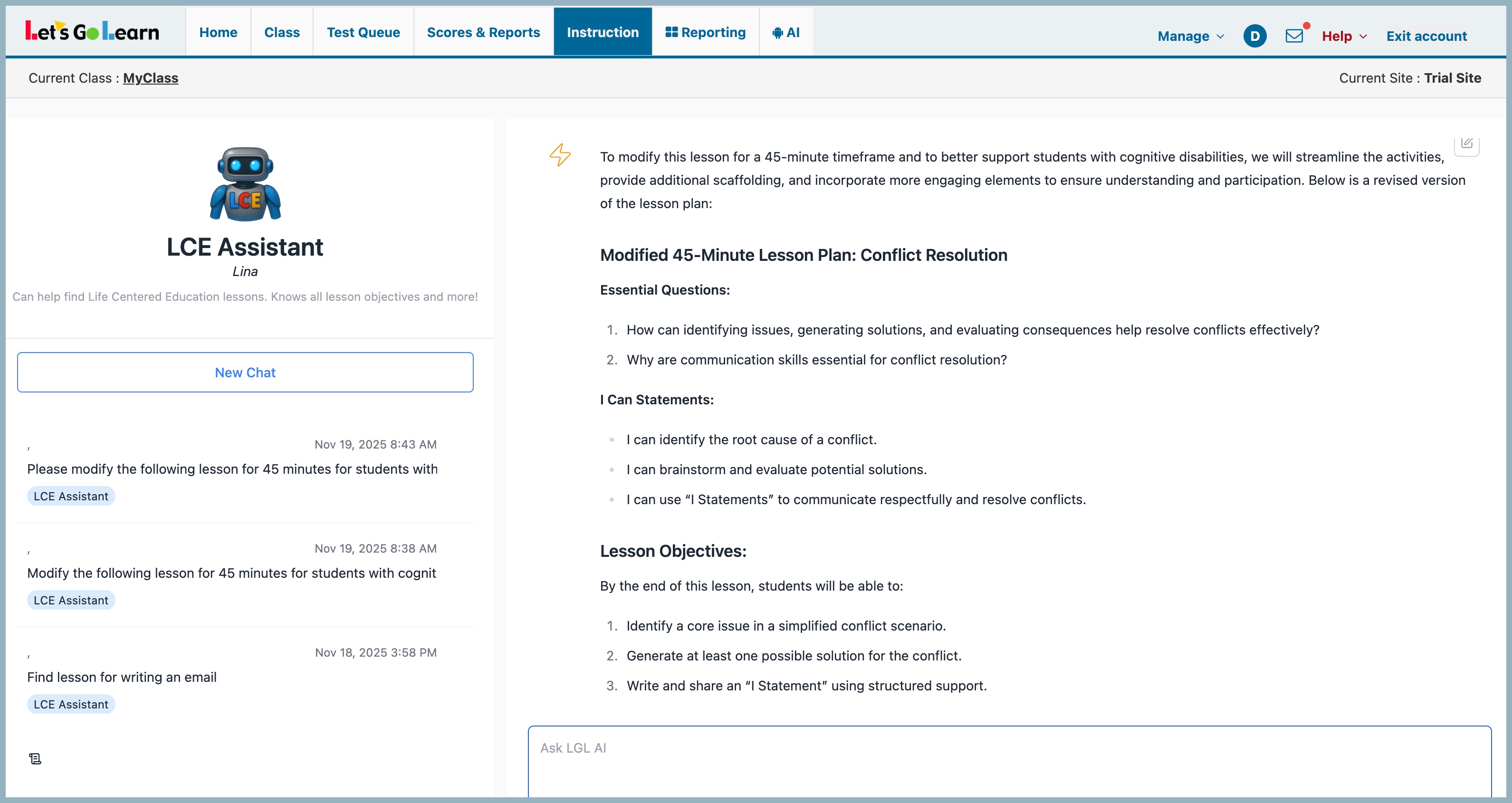
Task: Click Exit account link
Action: pos(1426,37)
